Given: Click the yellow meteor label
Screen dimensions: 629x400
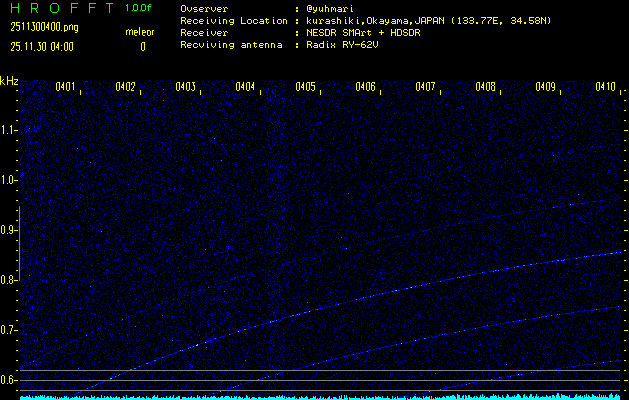Looking at the screenshot, I should click(x=140, y=33).
